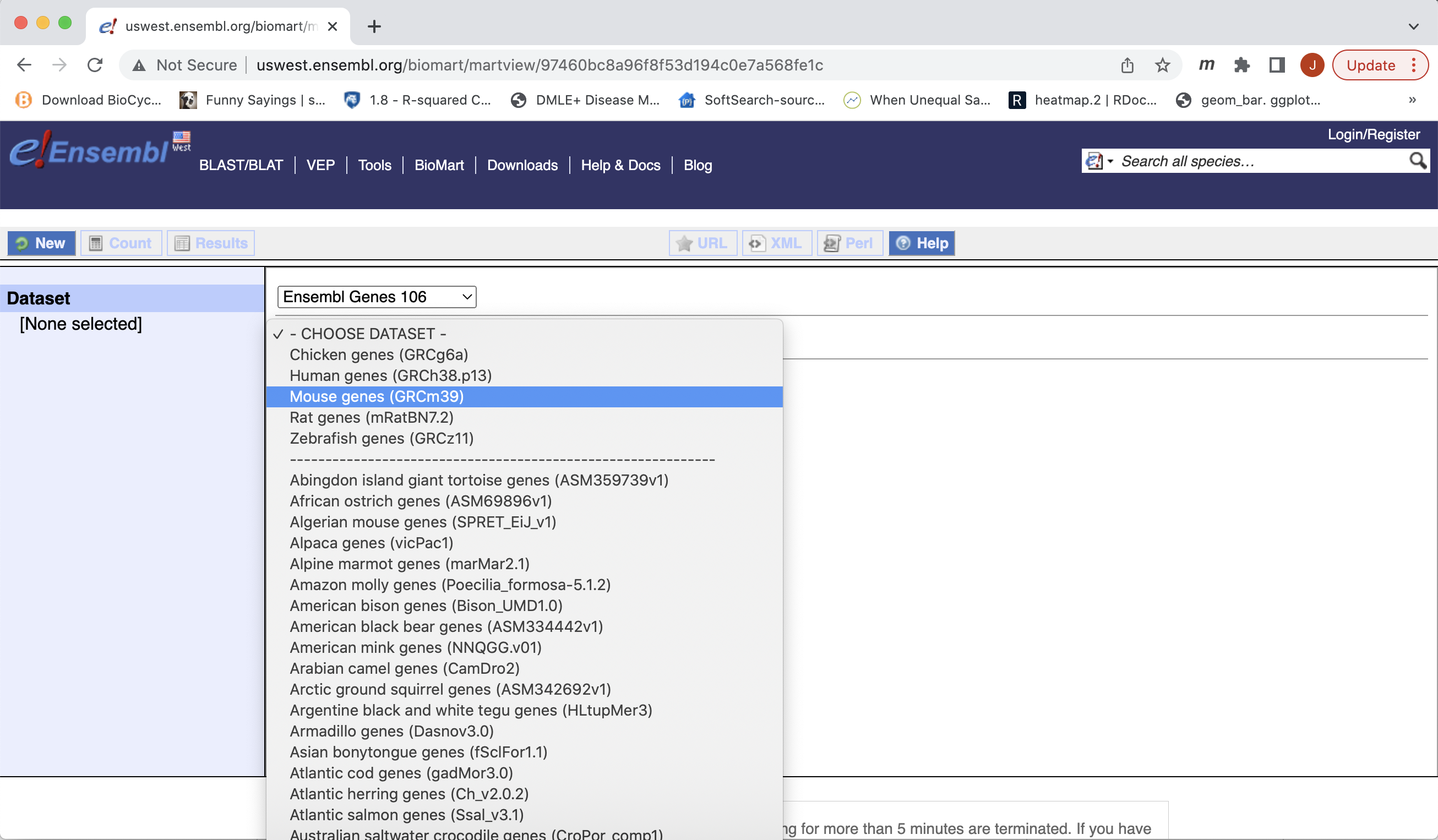1438x840 pixels.
Task: Click the Perl export button
Action: [849, 243]
